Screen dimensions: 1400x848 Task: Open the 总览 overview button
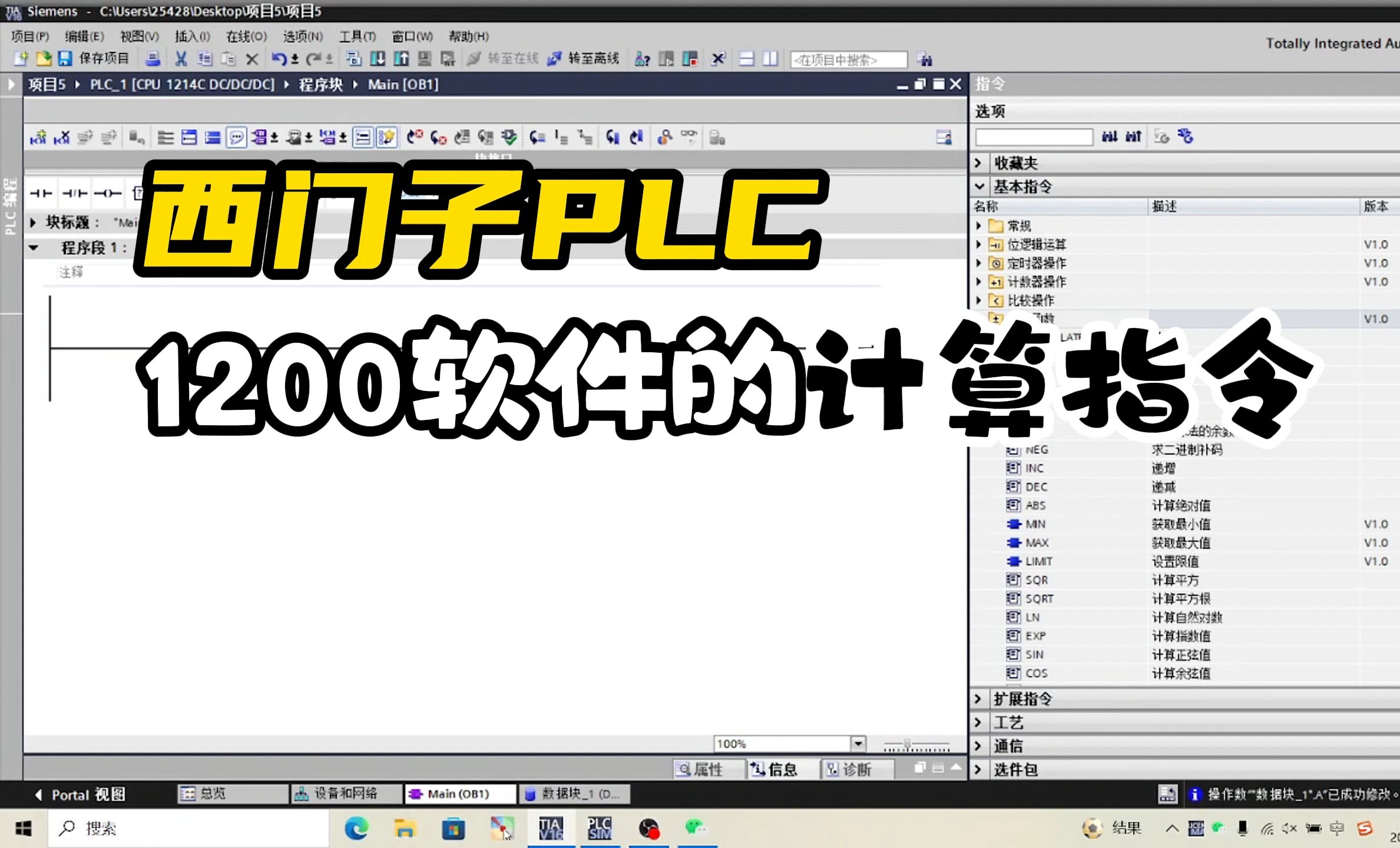[x=232, y=794]
